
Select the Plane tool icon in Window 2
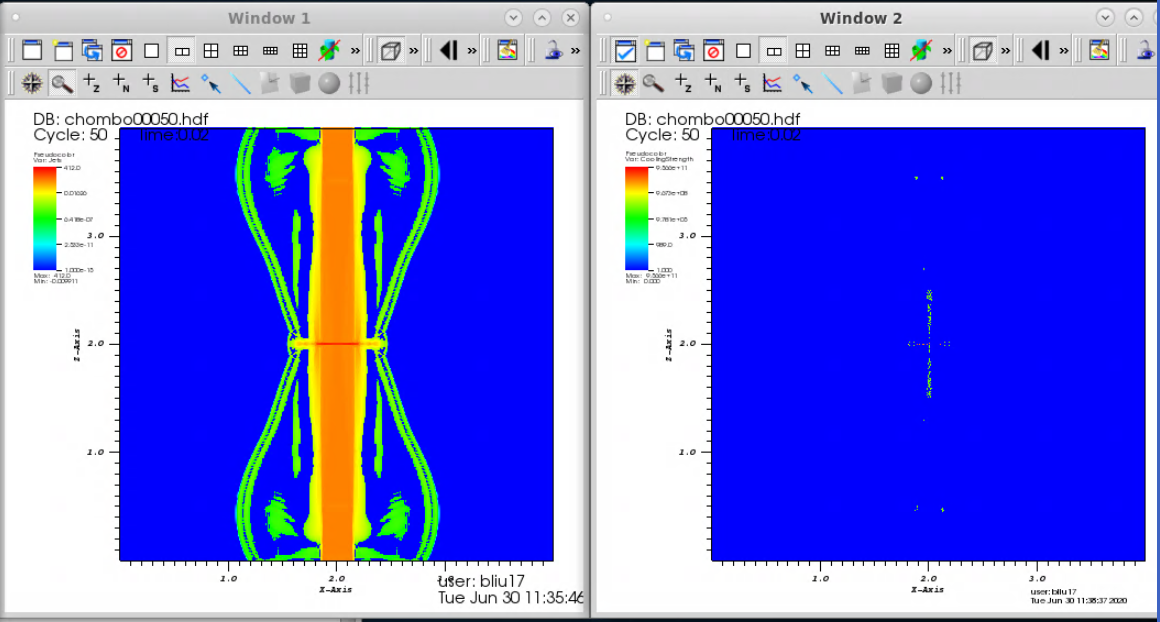862,84
